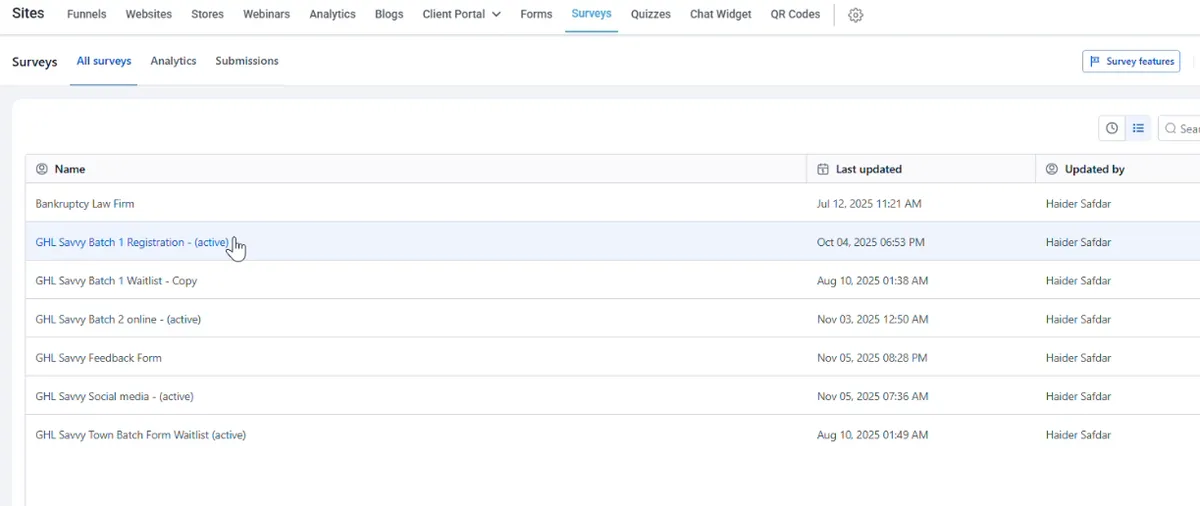This screenshot has height=506, width=1200.
Task: Open the Analytics sub-tab under Surveys
Action: coord(173,61)
